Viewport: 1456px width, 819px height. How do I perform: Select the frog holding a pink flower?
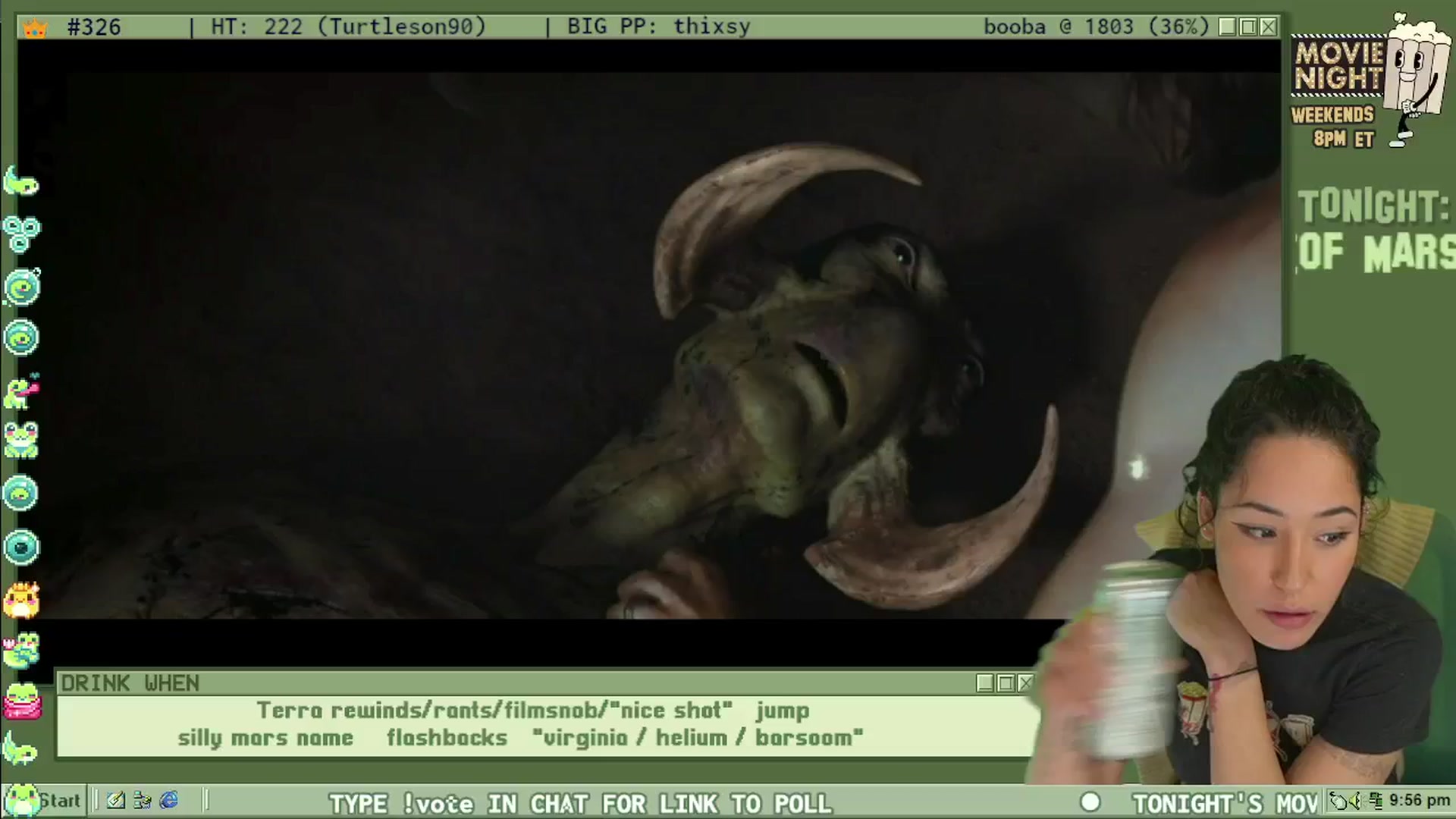coord(20,650)
